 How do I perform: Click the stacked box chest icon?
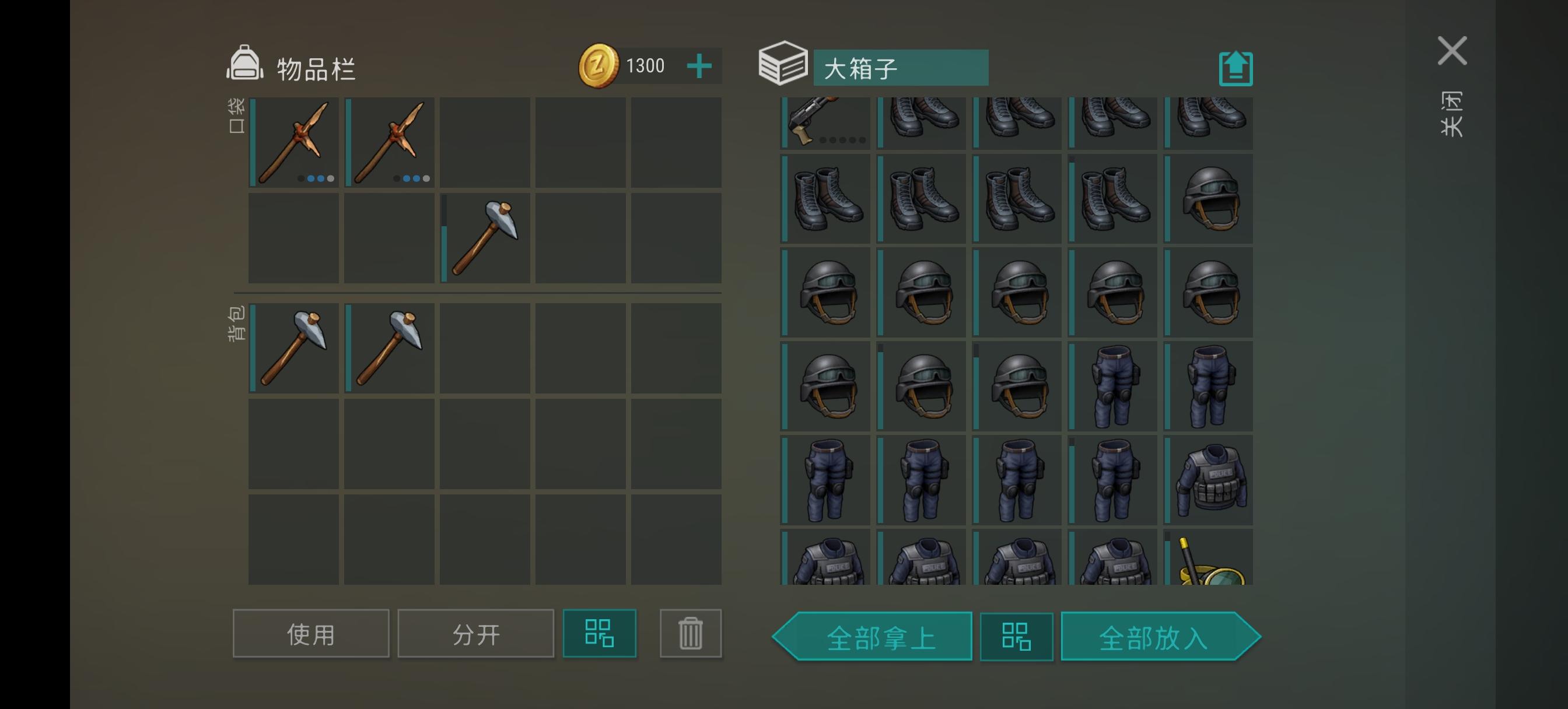(x=783, y=63)
